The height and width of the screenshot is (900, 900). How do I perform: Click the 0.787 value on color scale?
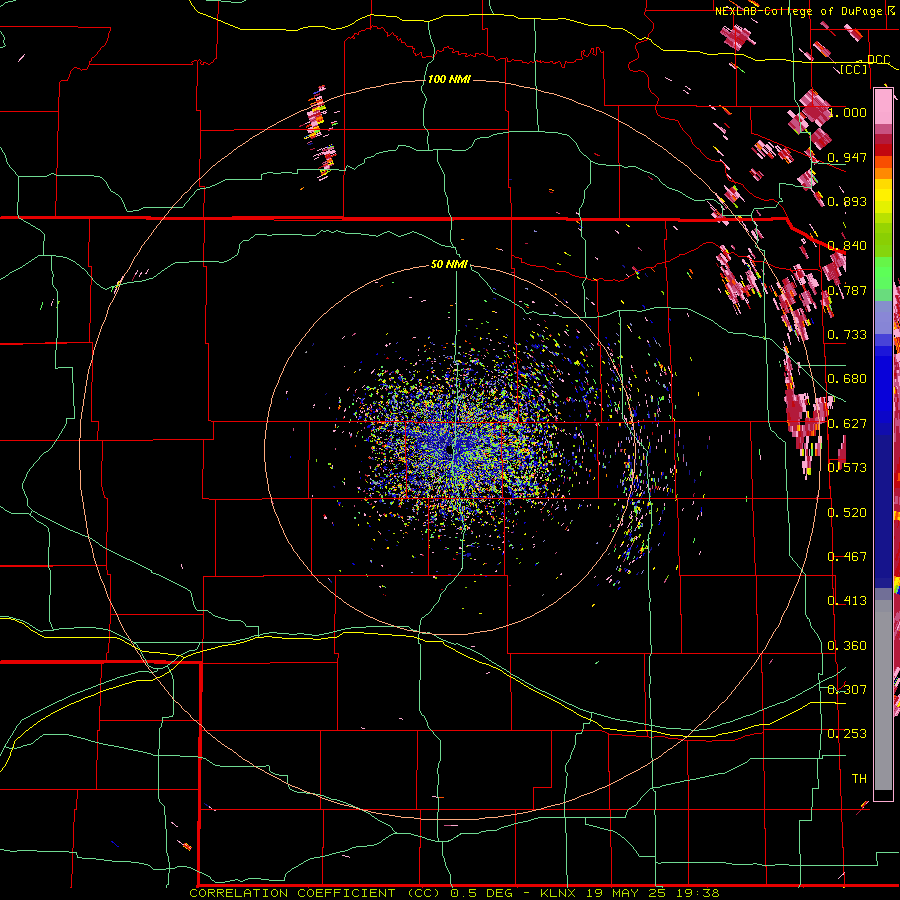coord(847,290)
